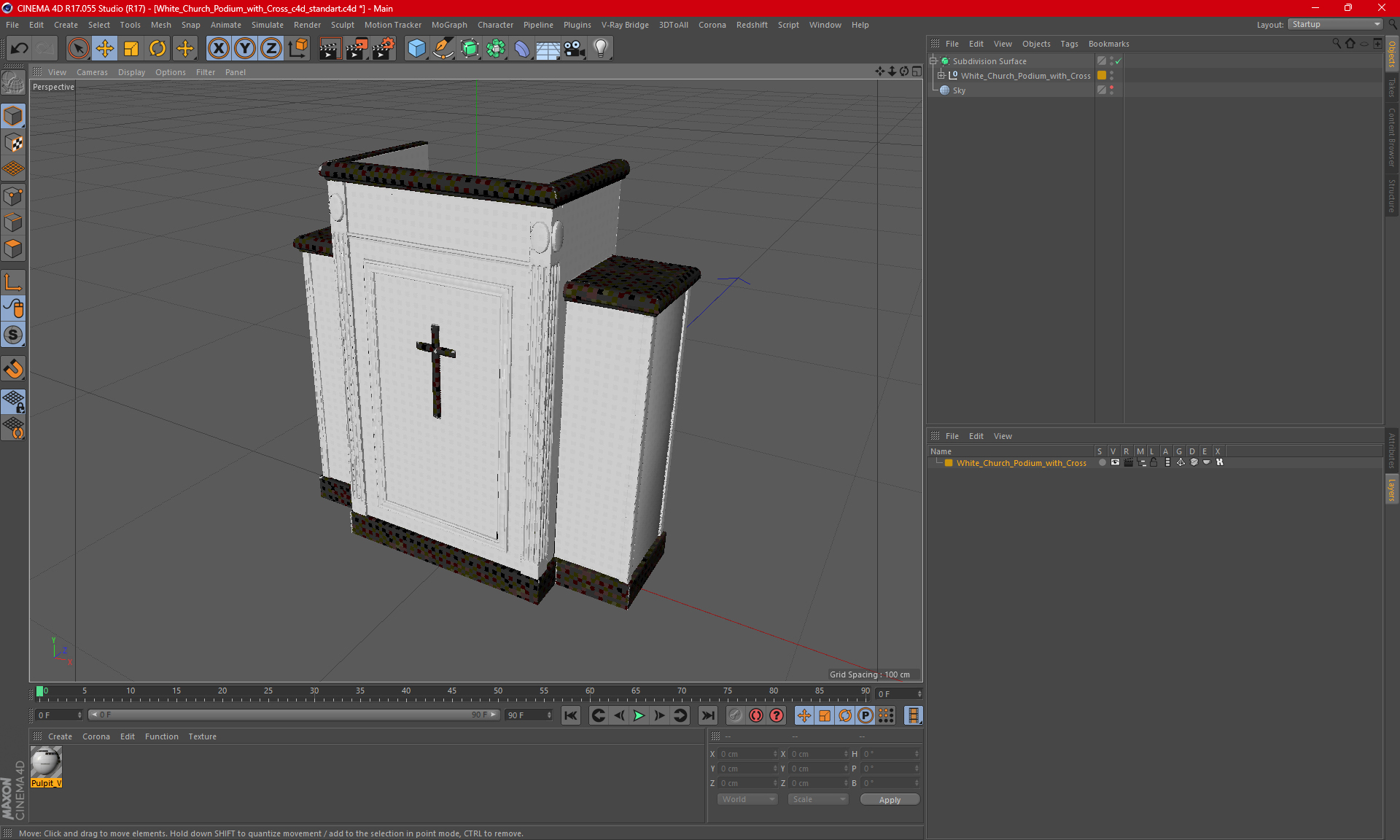Expand White_Church_Podium_with_Cross object

click(941, 76)
